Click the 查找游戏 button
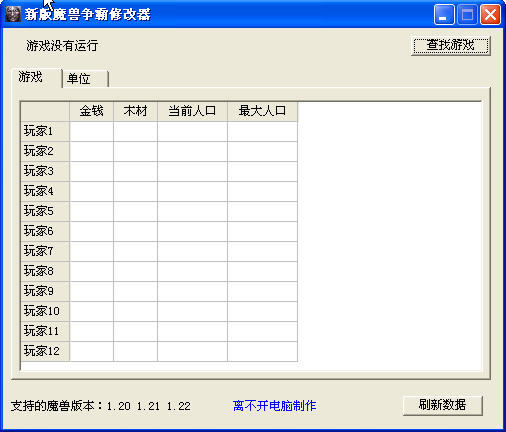This screenshot has height=432, width=506. (451, 45)
